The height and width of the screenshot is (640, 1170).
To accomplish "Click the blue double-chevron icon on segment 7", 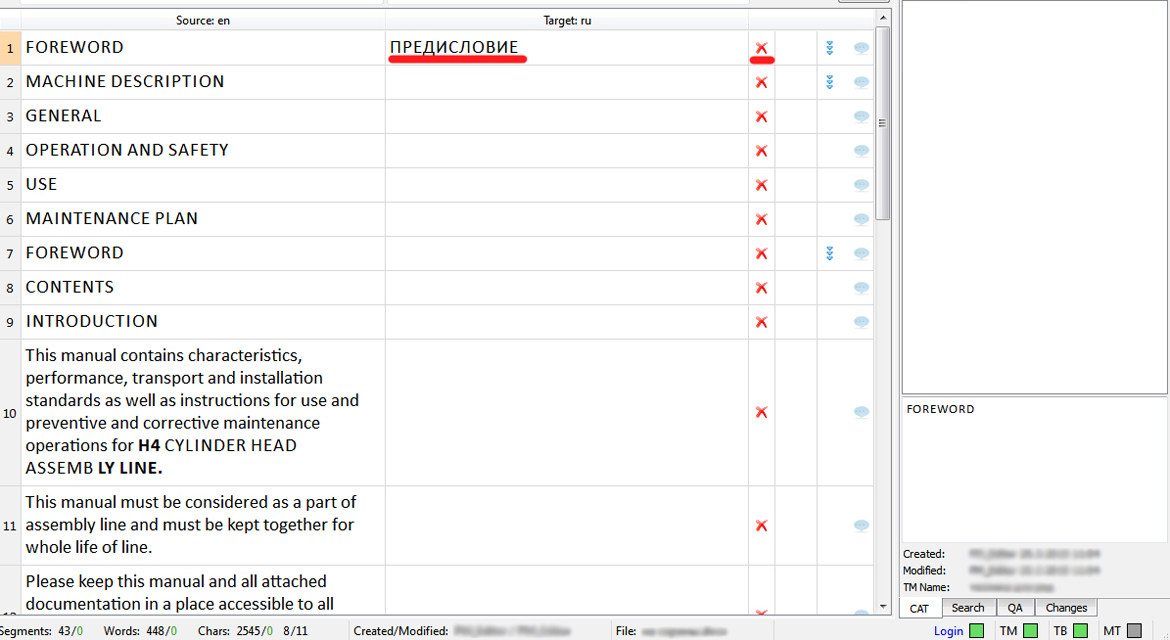I will 830,254.
